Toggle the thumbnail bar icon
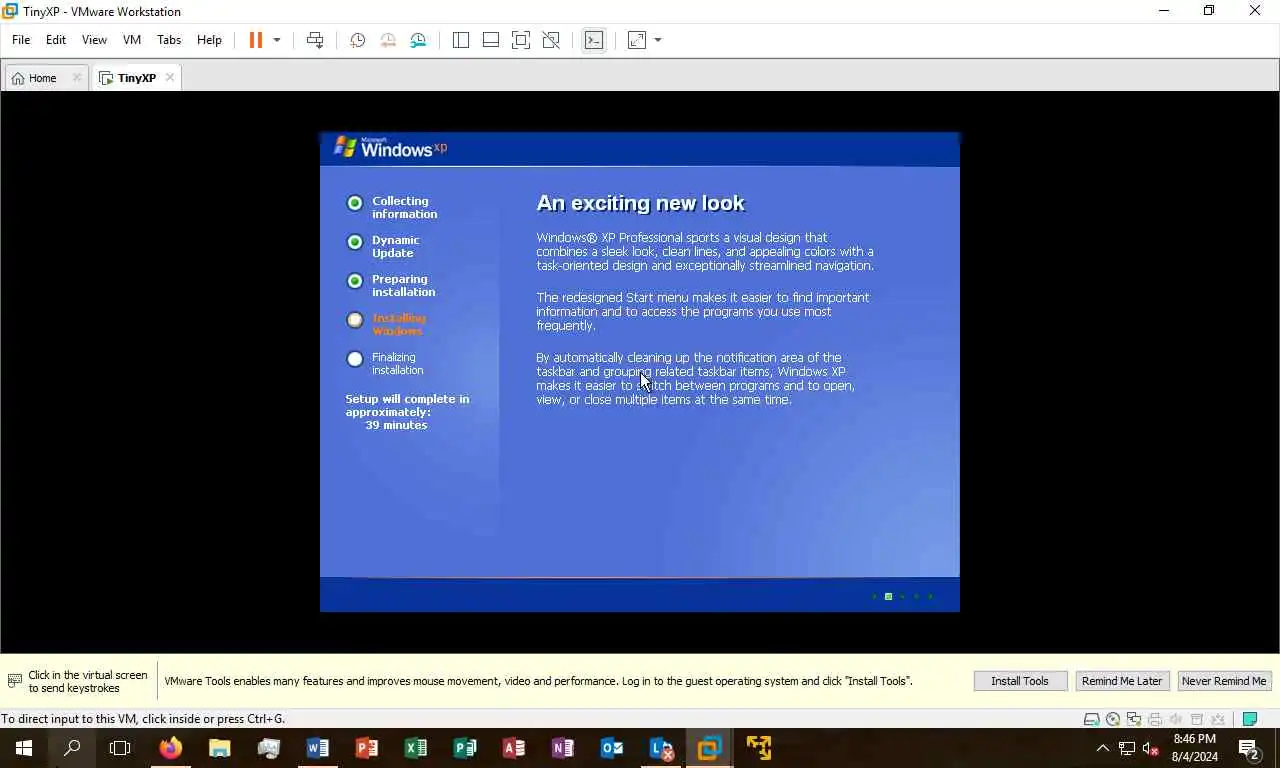The width and height of the screenshot is (1280, 768). (491, 40)
